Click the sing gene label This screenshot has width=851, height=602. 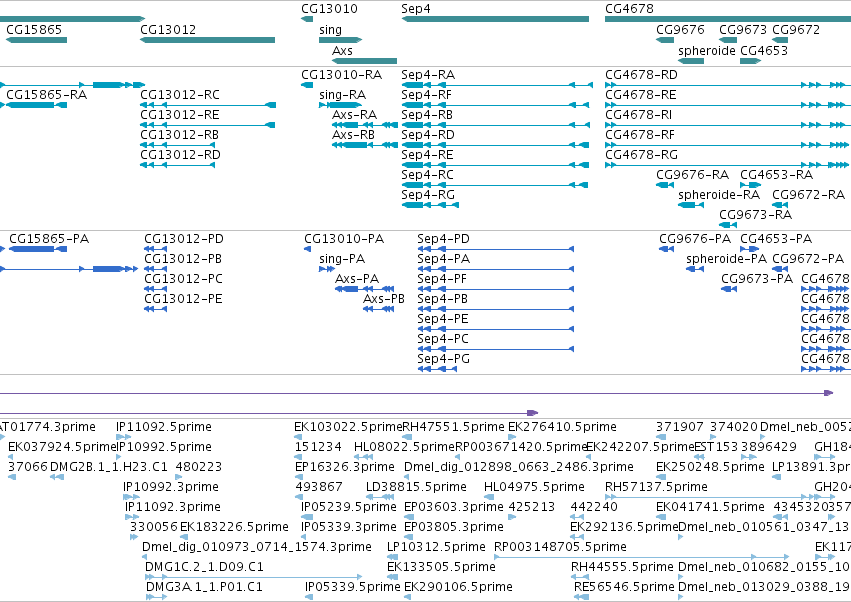point(331,29)
